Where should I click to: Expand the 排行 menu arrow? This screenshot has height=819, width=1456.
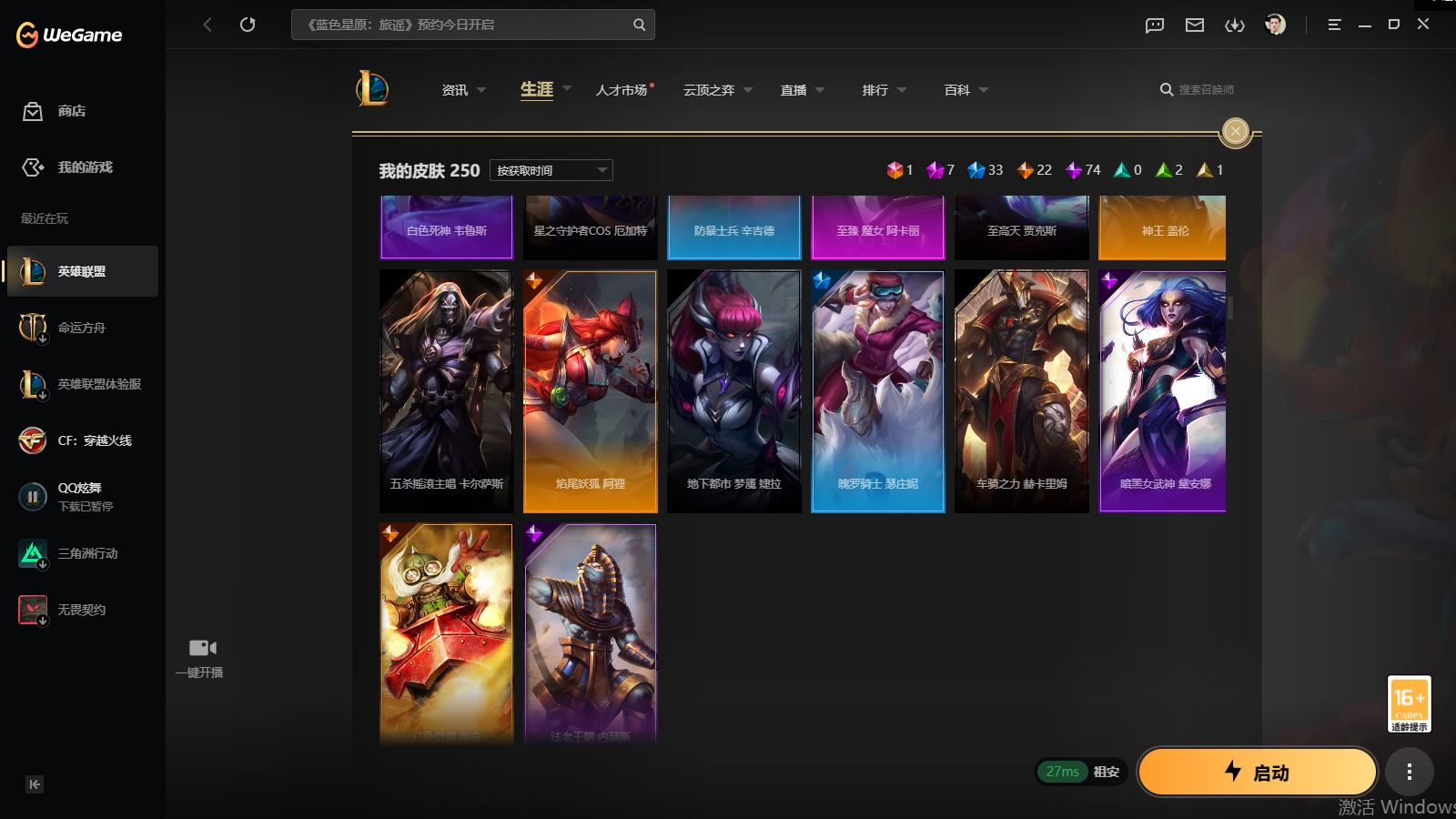(902, 90)
